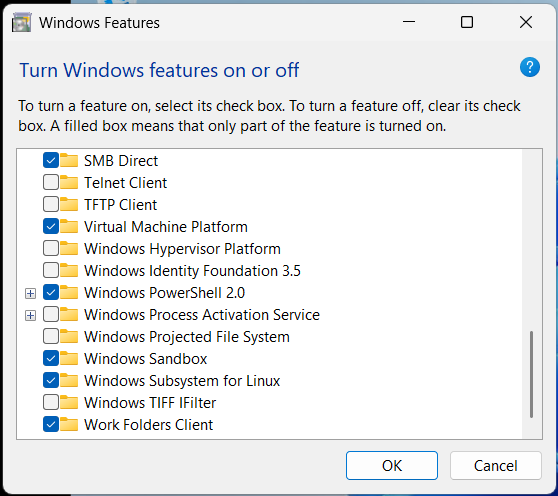Click the folder icon beside Windows PowerShell 2.0
Image resolution: width=558 pixels, height=496 pixels.
click(x=69, y=292)
